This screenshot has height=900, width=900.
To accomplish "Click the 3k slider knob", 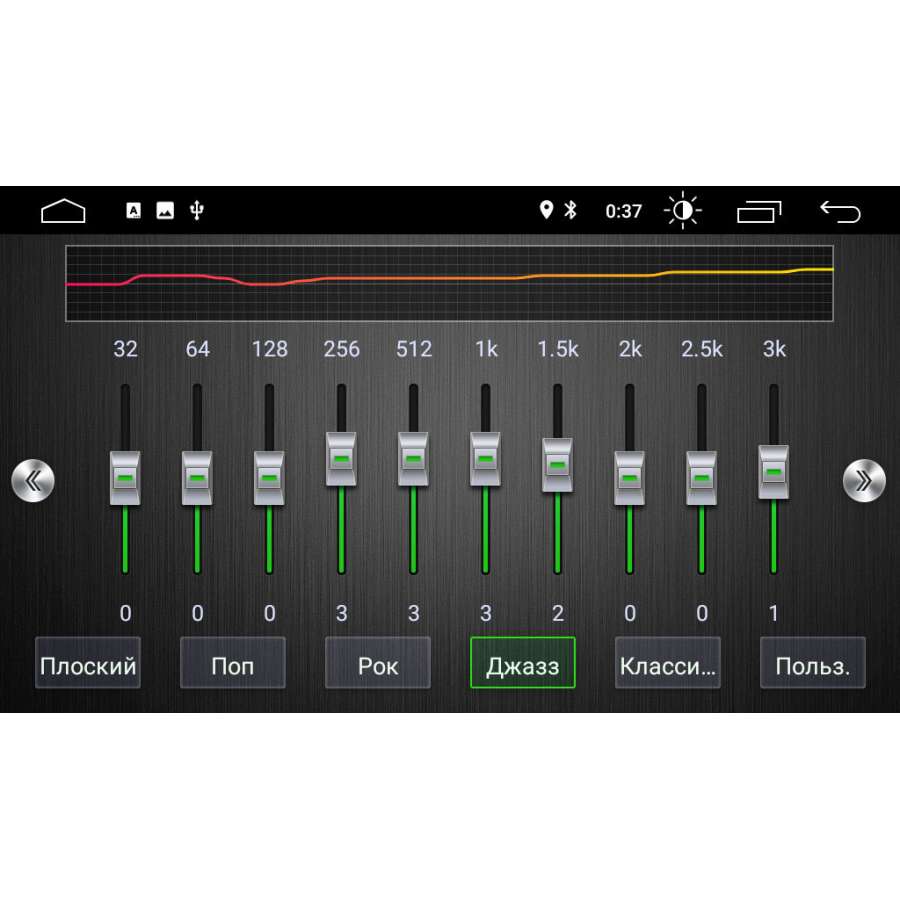I will [774, 472].
